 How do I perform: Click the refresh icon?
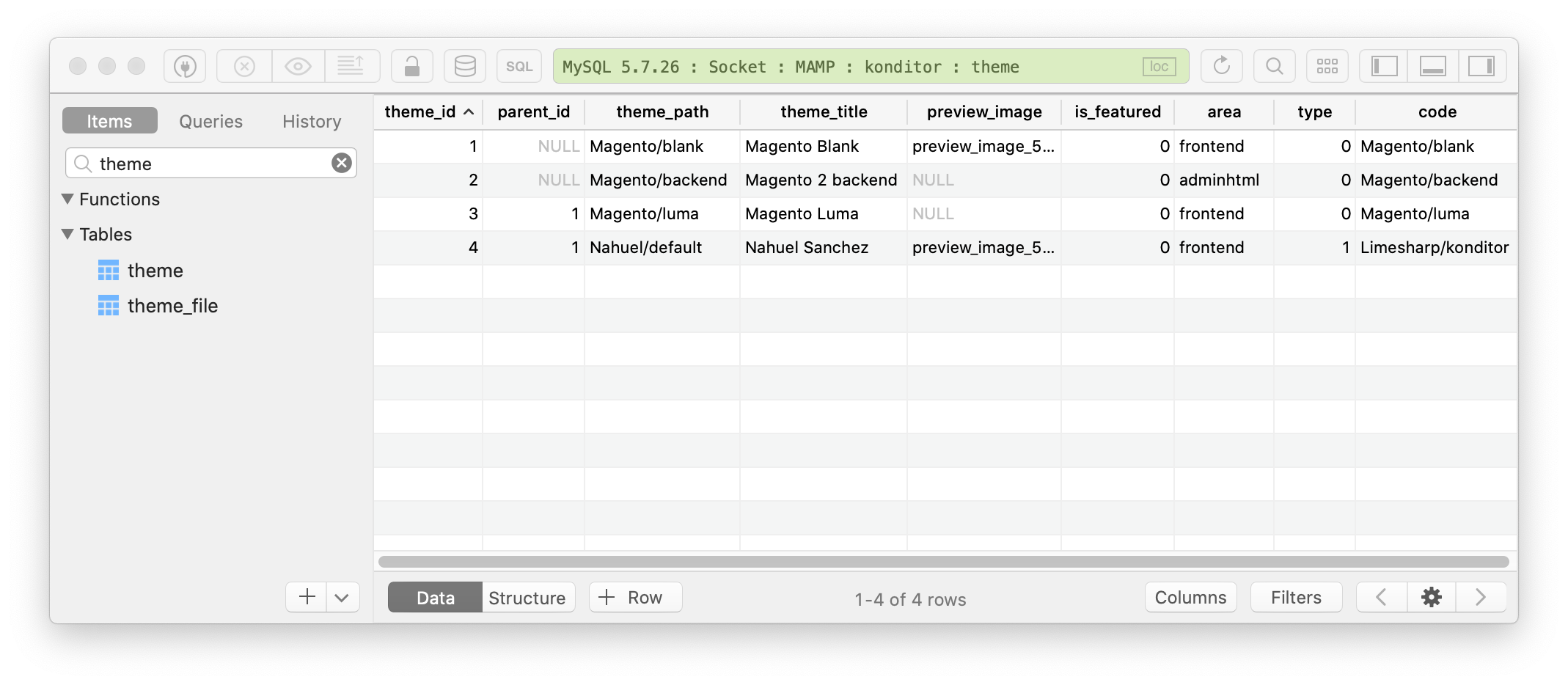[x=1222, y=67]
